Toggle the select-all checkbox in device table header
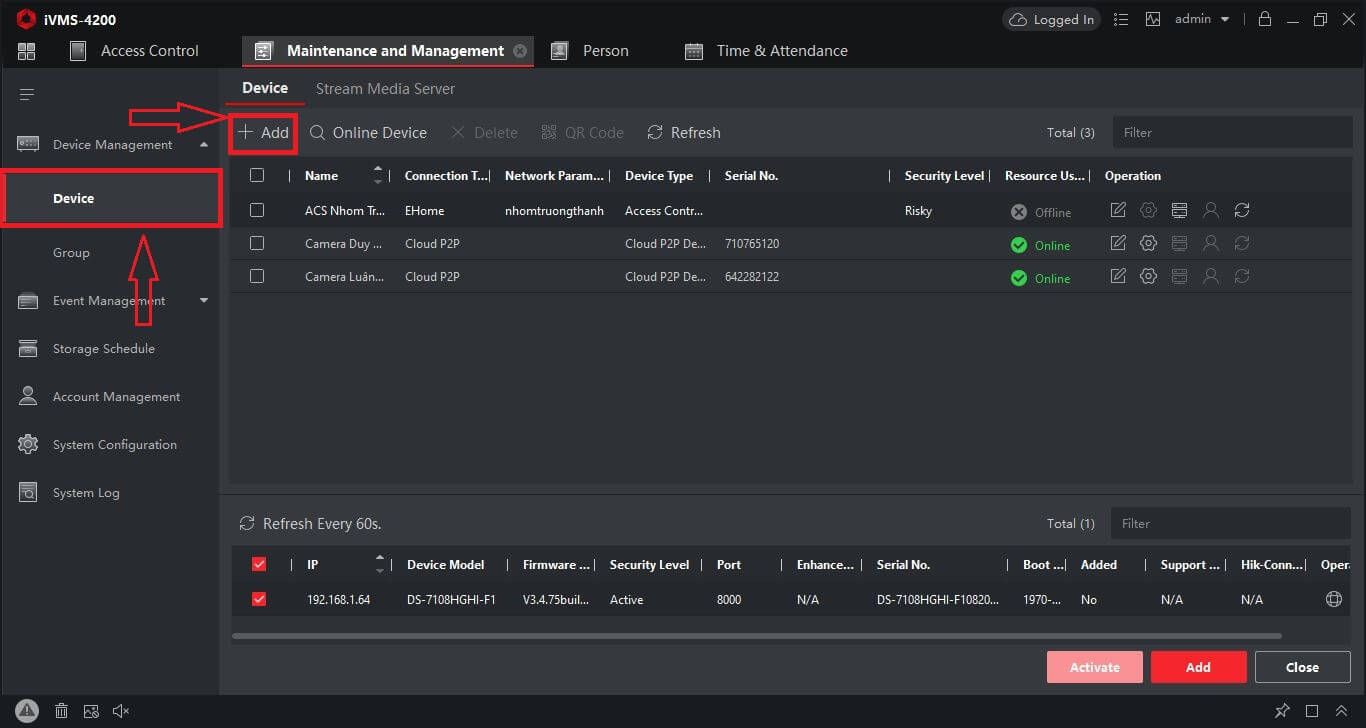 [257, 175]
